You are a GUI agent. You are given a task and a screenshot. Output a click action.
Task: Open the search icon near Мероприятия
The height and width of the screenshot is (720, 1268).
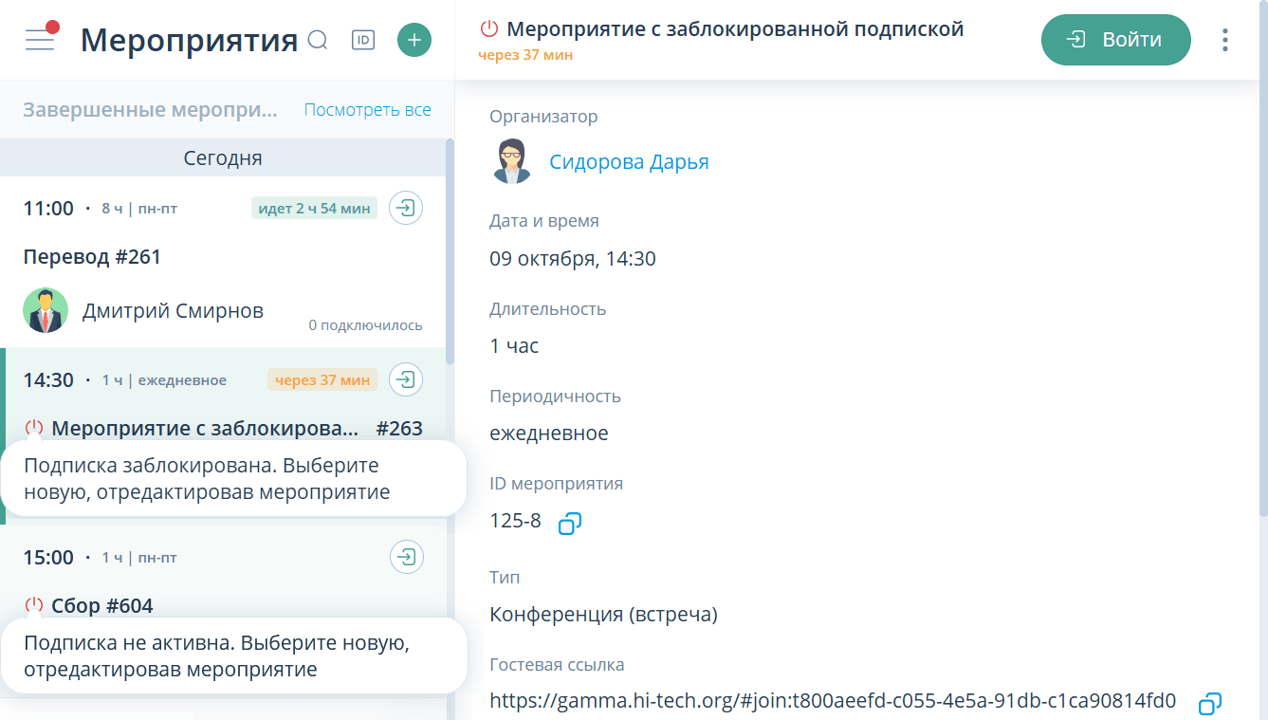point(318,40)
